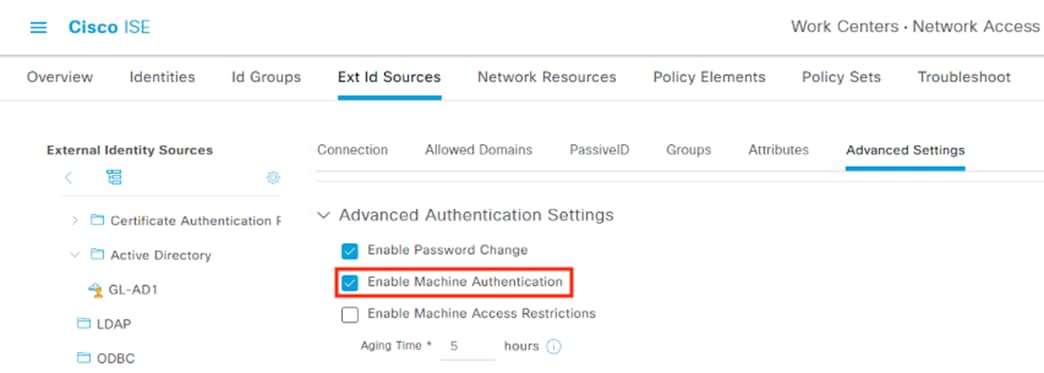The image size is (1044, 373).
Task: Open the Troubleshoot tab
Action: pyautogui.click(x=964, y=77)
